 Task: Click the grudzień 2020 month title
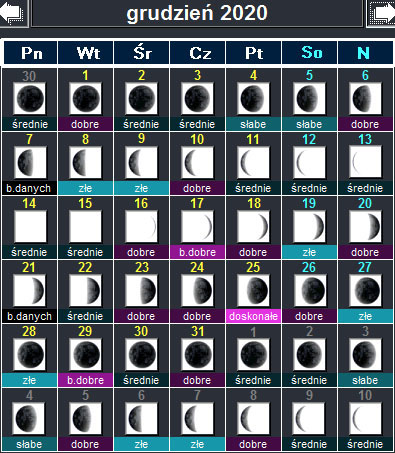tap(197, 13)
